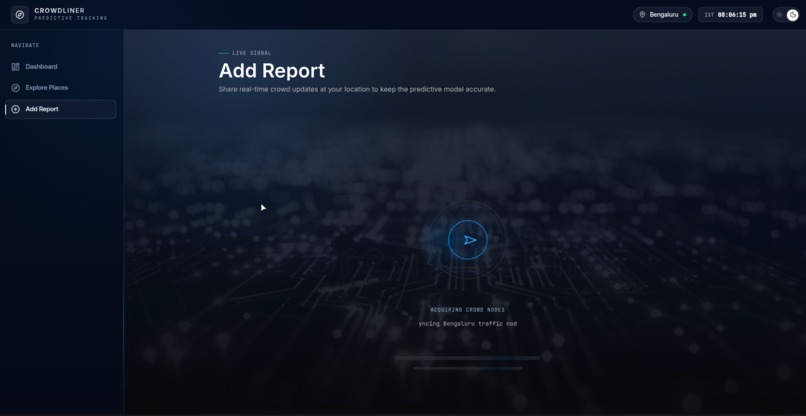Image resolution: width=806 pixels, height=416 pixels.
Task: Select the sun light-mode icon
Action: [779, 15]
